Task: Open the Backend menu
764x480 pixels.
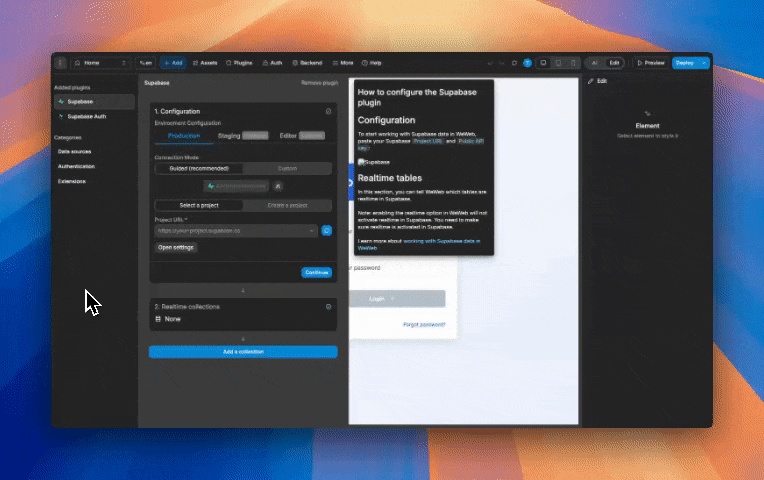Action: click(307, 63)
